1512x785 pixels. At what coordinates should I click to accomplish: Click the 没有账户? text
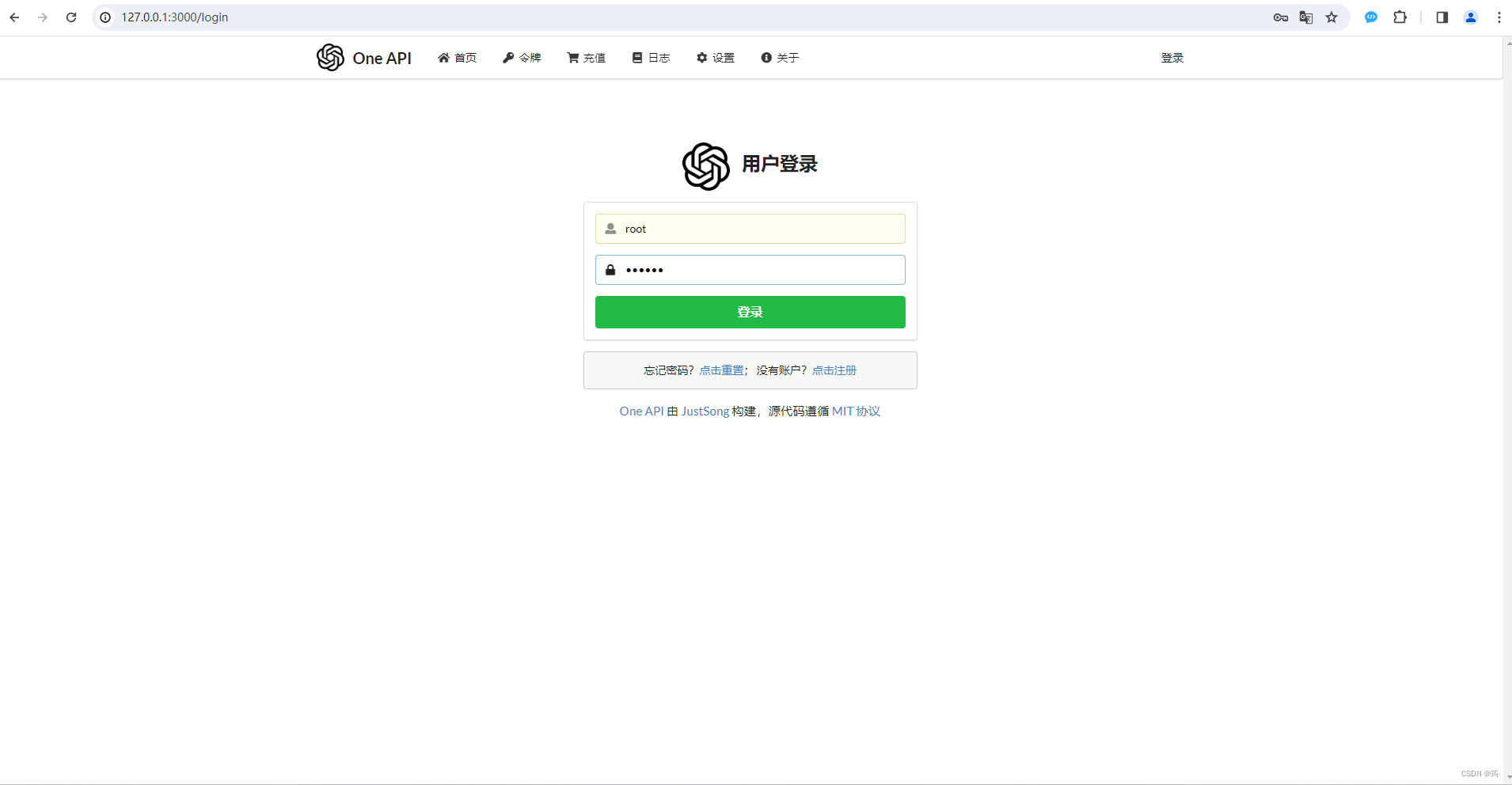(x=781, y=370)
